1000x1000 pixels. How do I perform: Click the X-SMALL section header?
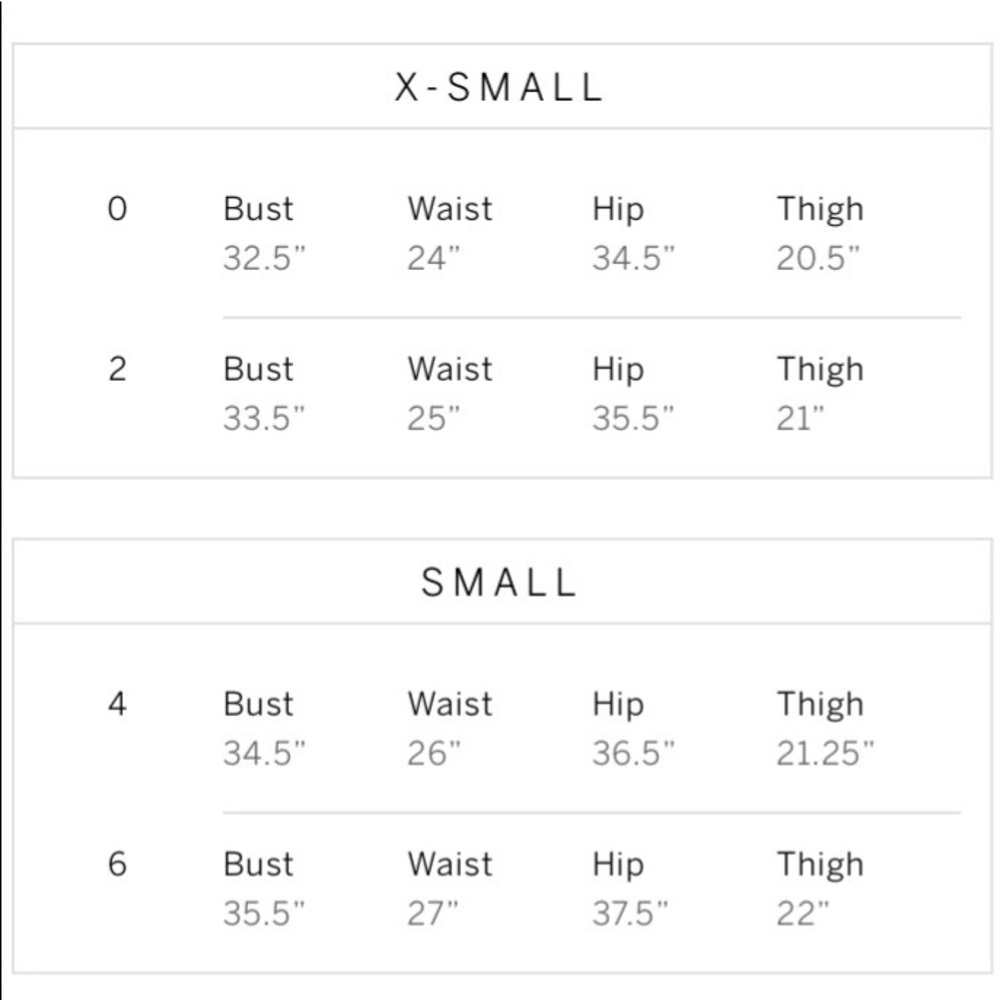(x=499, y=87)
